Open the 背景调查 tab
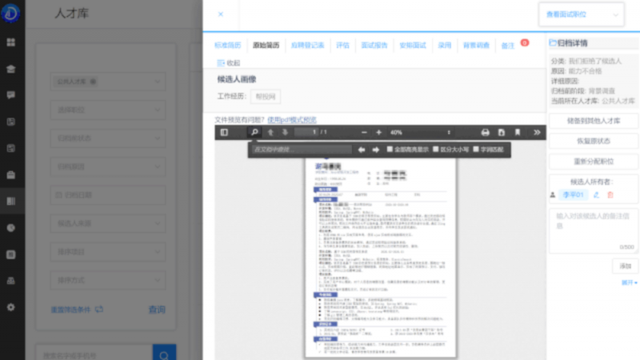 (476, 45)
